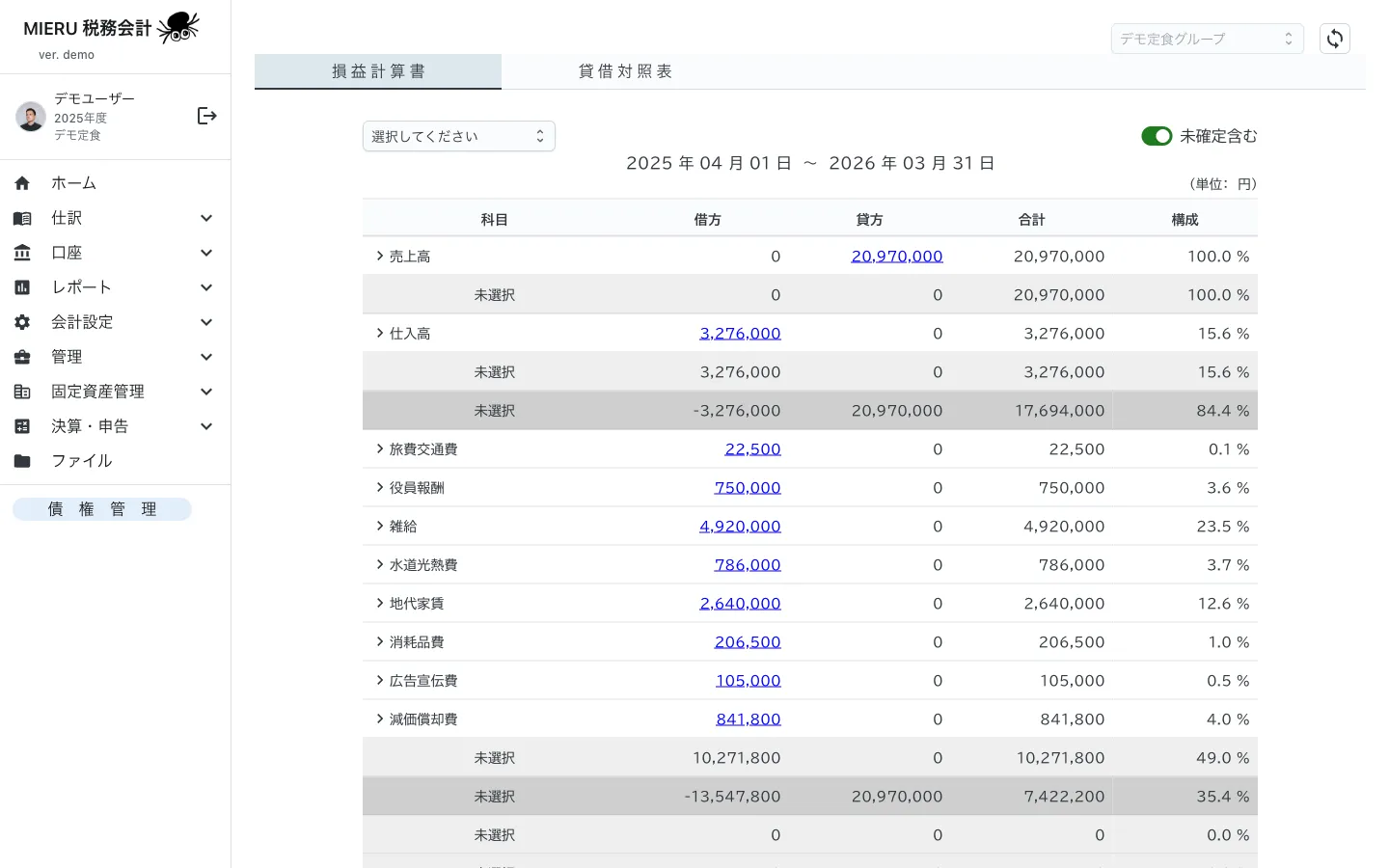Click the 構成 column header
Screen dimensions: 1389x868
(x=1185, y=220)
